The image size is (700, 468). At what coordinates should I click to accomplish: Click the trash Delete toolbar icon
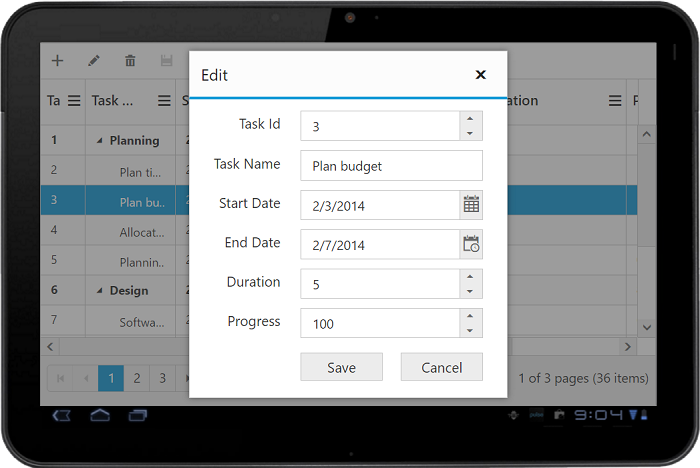130,61
